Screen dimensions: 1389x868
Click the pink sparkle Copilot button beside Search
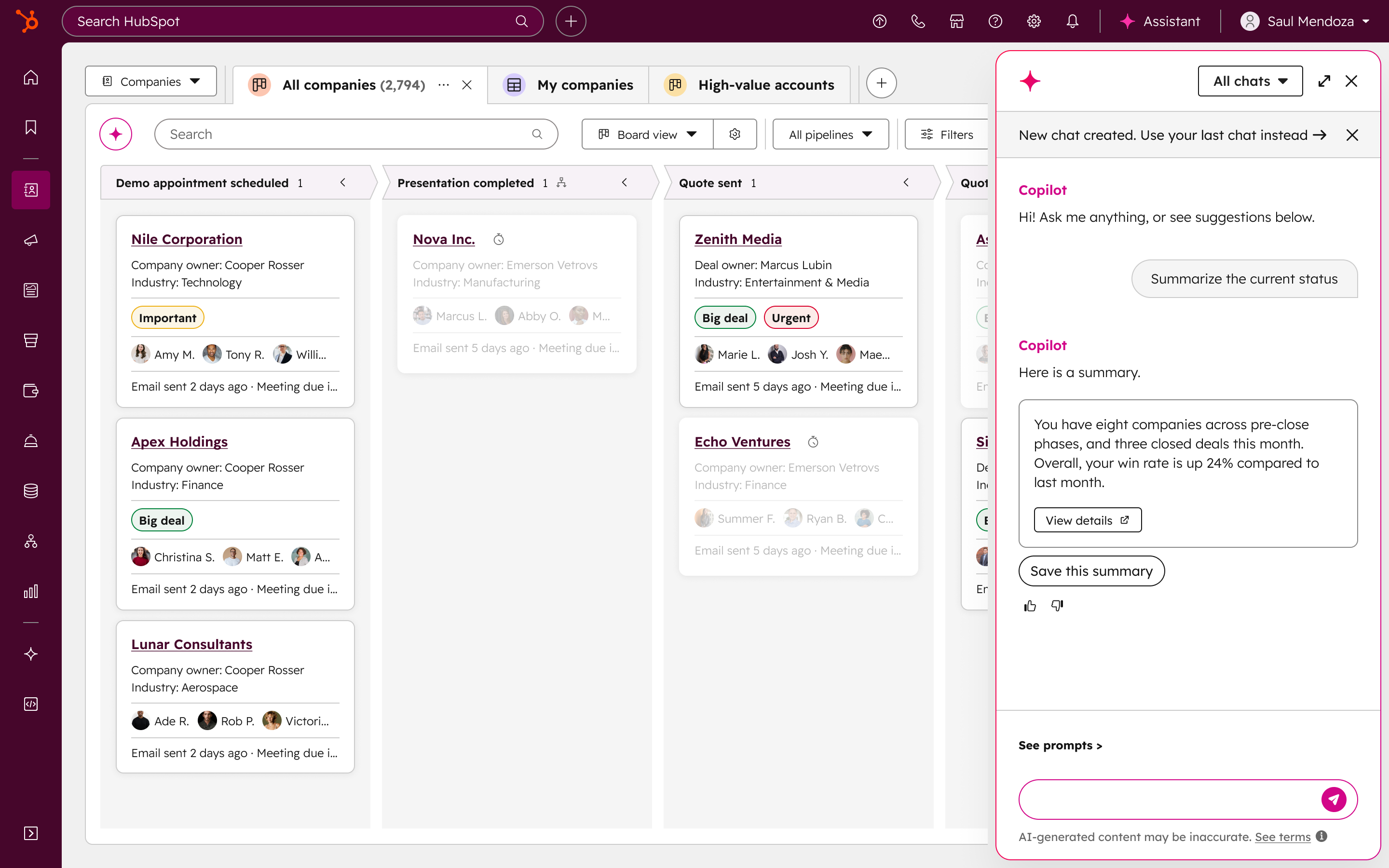click(x=116, y=135)
